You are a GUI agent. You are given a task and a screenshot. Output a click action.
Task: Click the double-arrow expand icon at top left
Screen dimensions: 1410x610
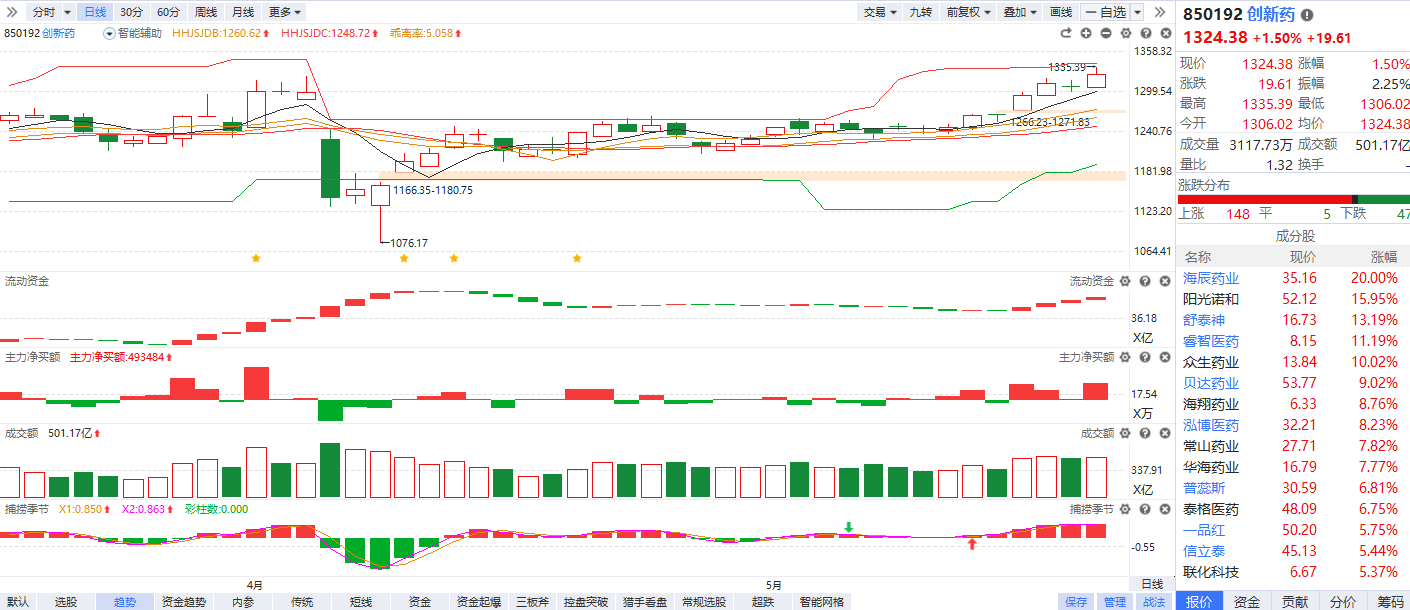click(11, 12)
